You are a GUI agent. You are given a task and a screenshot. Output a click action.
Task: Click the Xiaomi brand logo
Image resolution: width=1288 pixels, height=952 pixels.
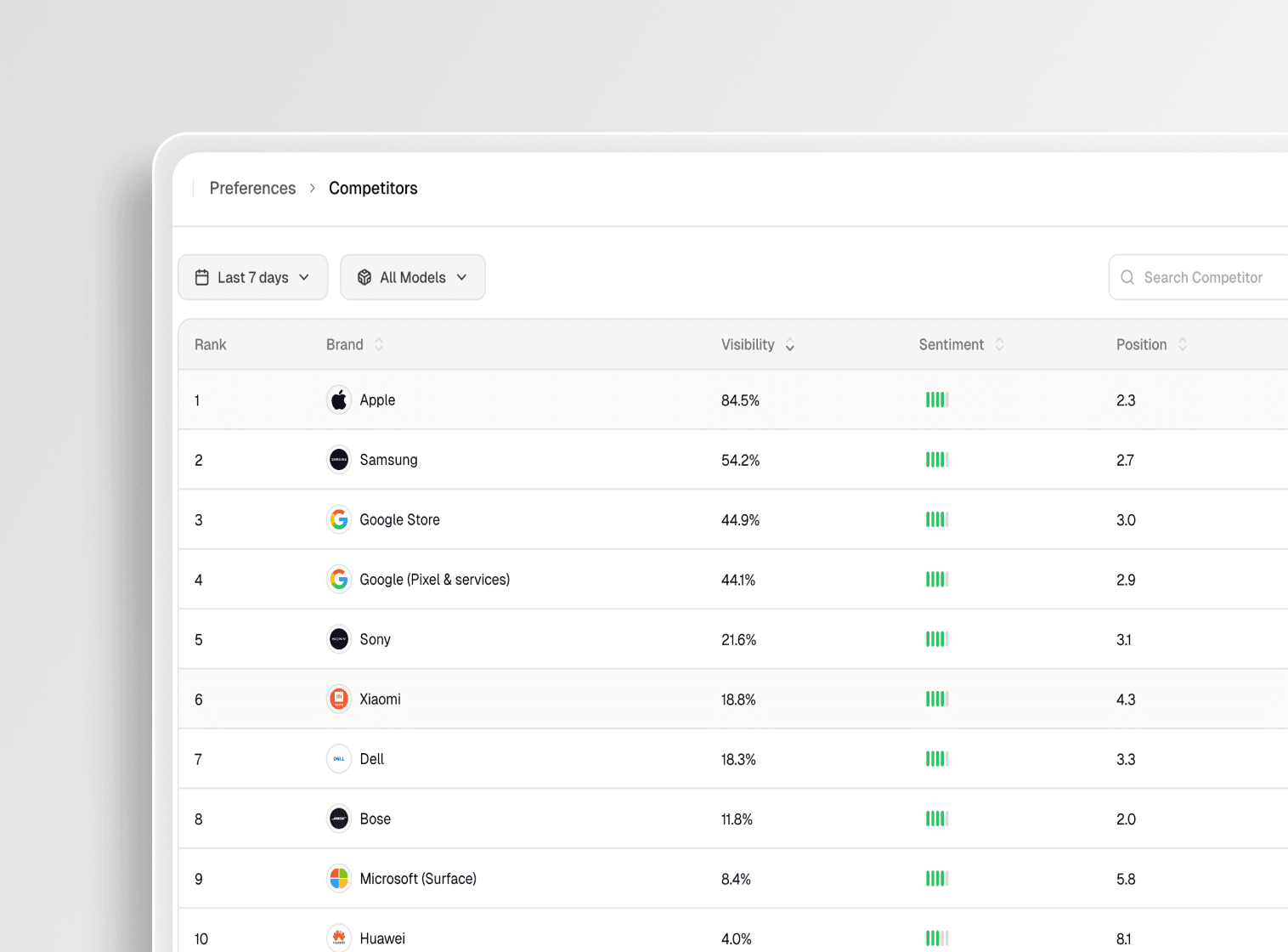[x=339, y=699]
